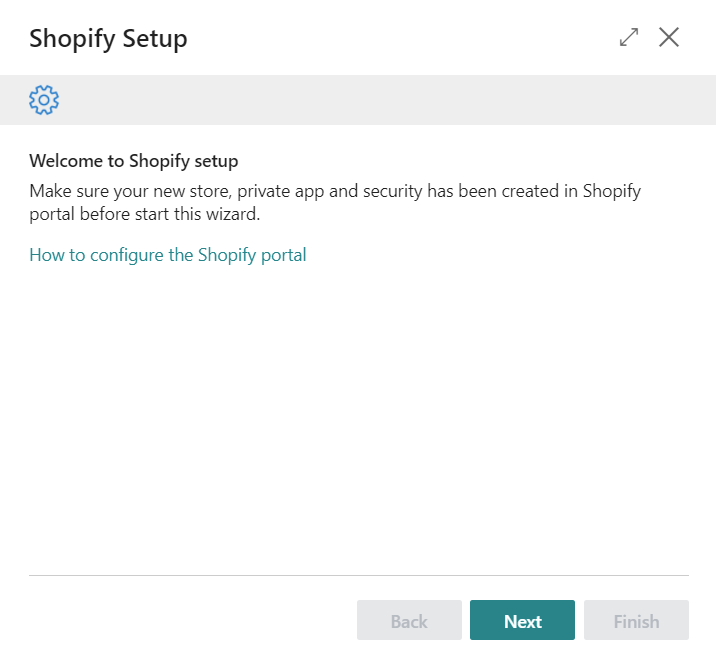
Task: Click the grayed-out Back button
Action: point(409,621)
